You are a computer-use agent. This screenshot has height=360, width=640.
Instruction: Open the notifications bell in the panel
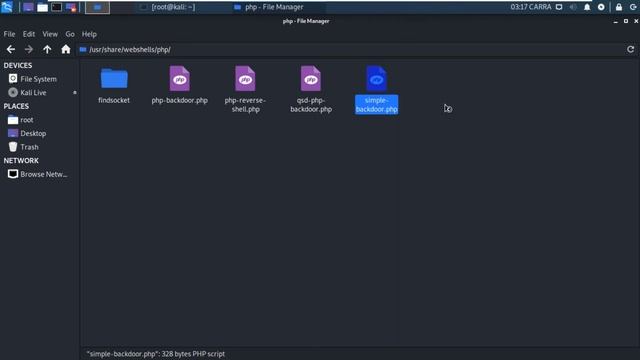click(x=587, y=7)
